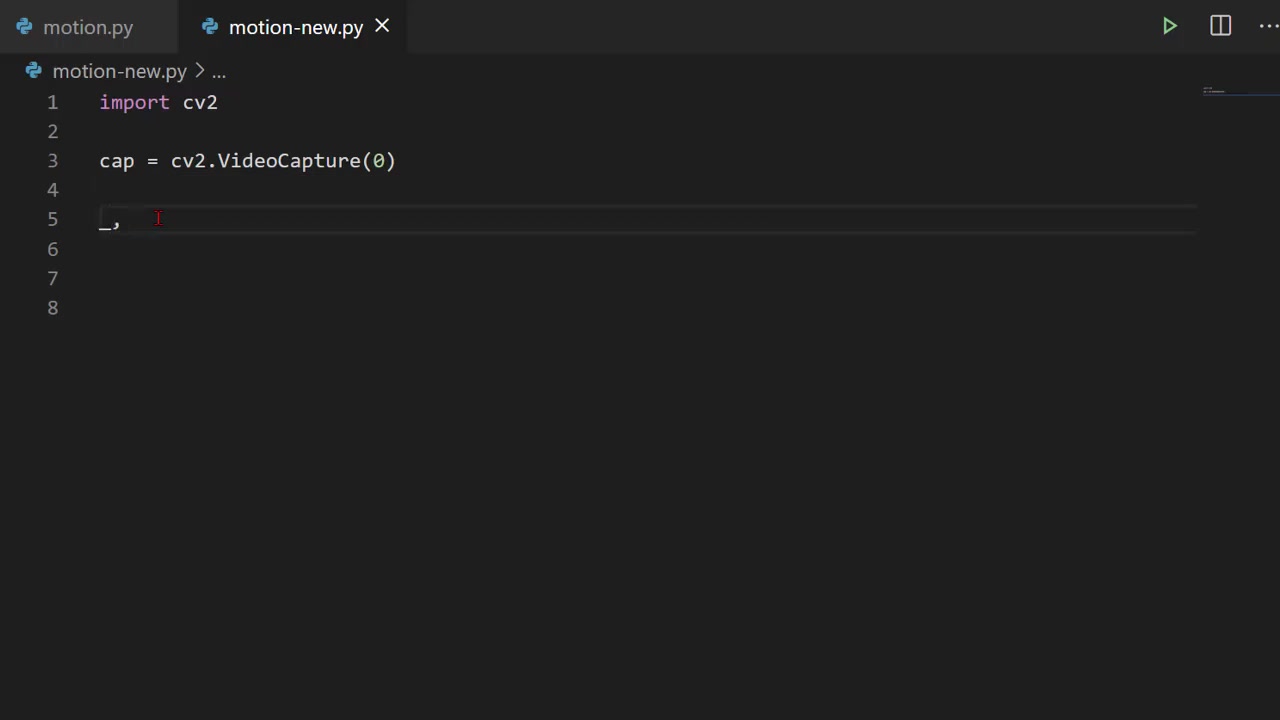Viewport: 1280px width, 720px height.
Task: Click the breadcrumb chevron separator
Action: click(199, 71)
